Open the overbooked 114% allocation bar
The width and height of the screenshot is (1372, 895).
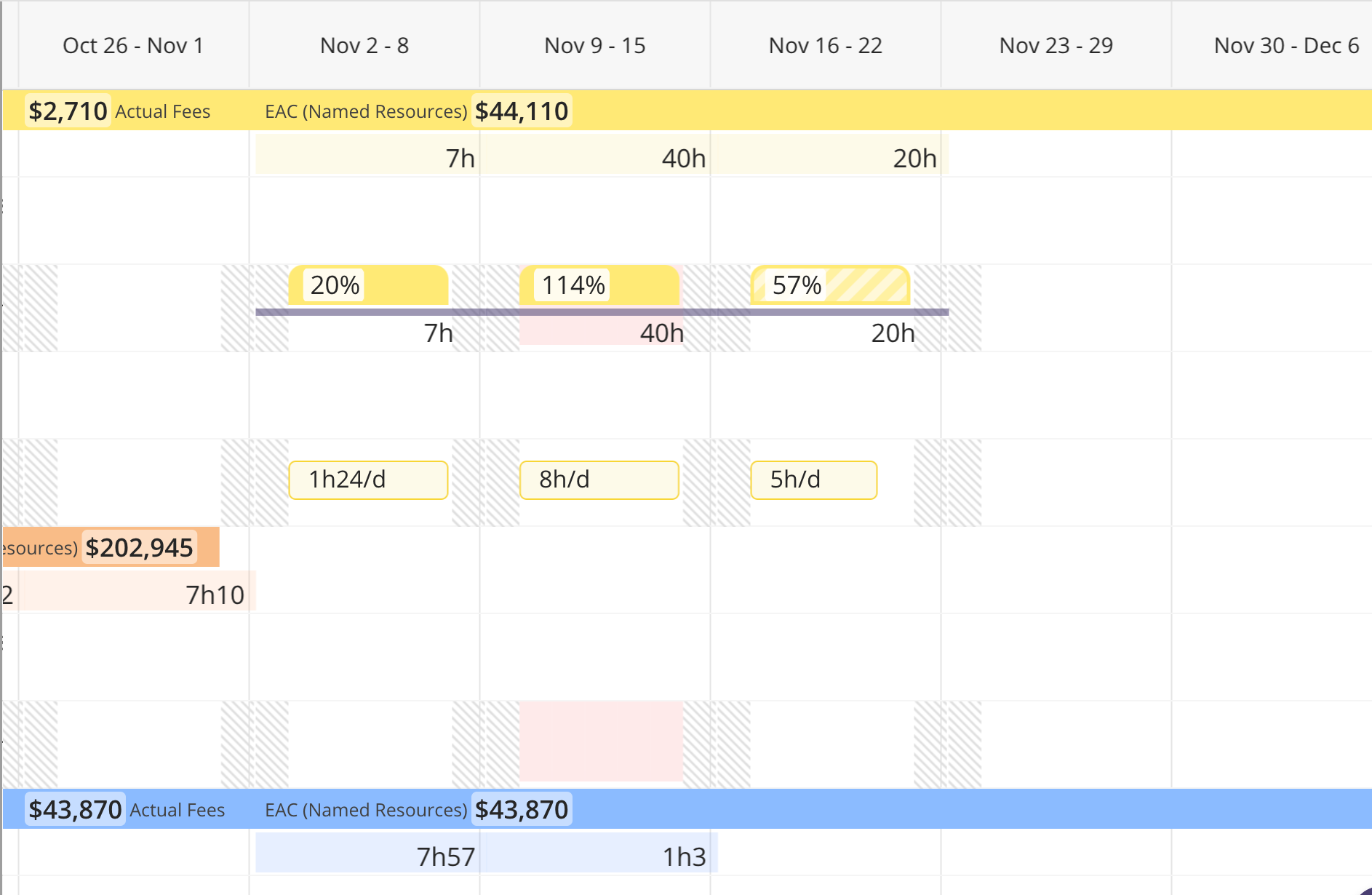pos(599,285)
